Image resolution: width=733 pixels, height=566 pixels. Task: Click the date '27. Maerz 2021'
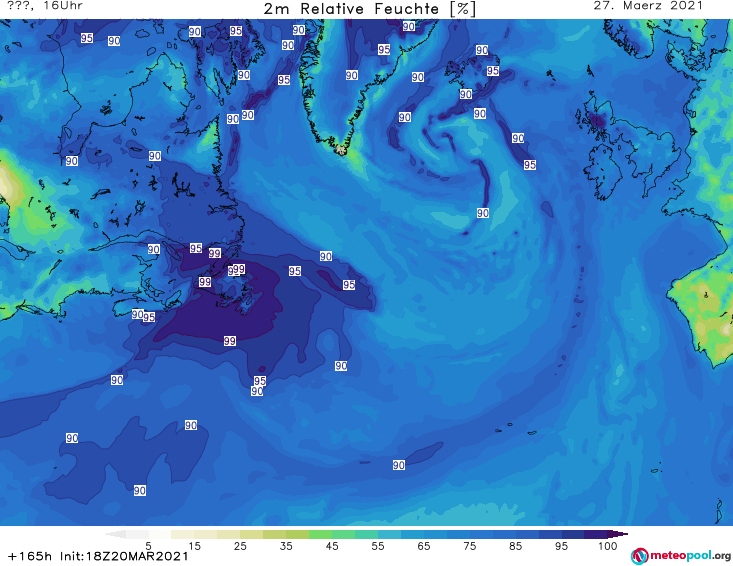click(648, 6)
